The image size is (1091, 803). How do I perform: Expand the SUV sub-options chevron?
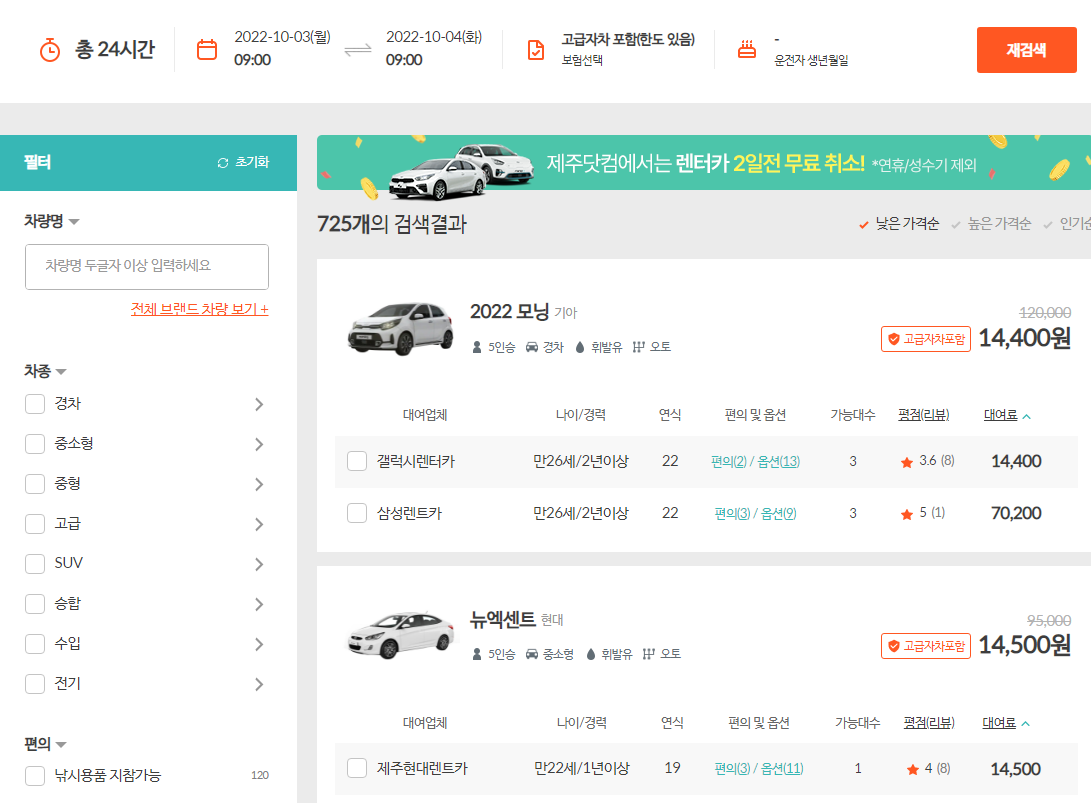point(259,564)
